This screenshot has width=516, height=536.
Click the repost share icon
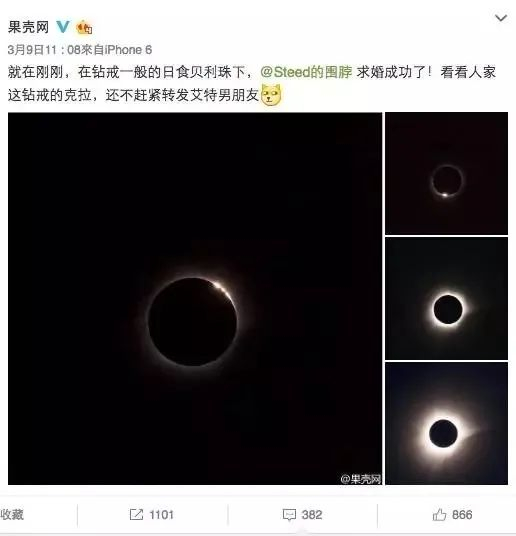tap(136, 514)
